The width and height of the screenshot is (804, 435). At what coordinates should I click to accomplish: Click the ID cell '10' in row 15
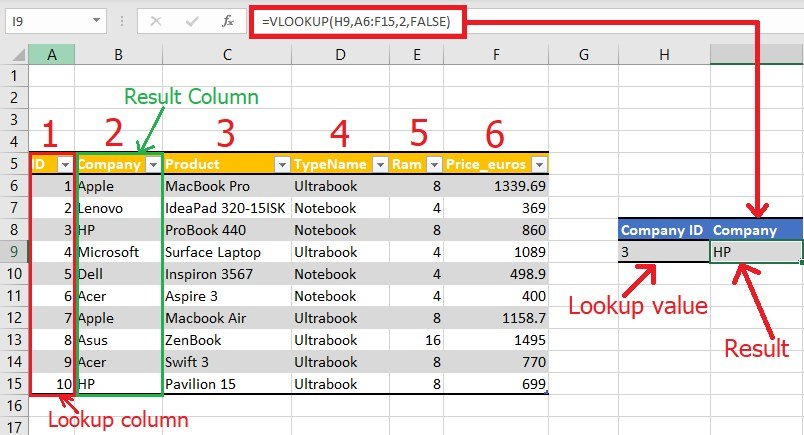click(x=52, y=384)
